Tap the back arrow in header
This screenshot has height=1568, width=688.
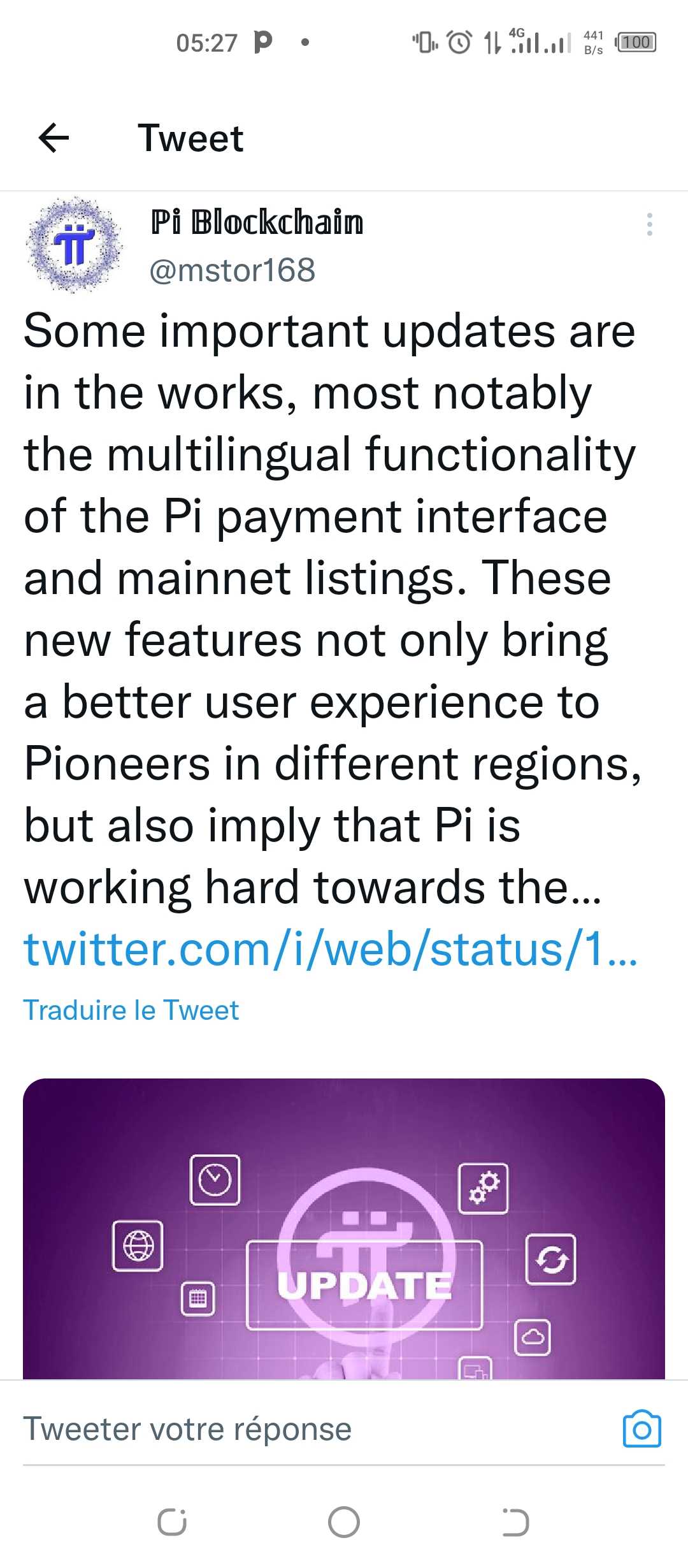click(x=54, y=138)
